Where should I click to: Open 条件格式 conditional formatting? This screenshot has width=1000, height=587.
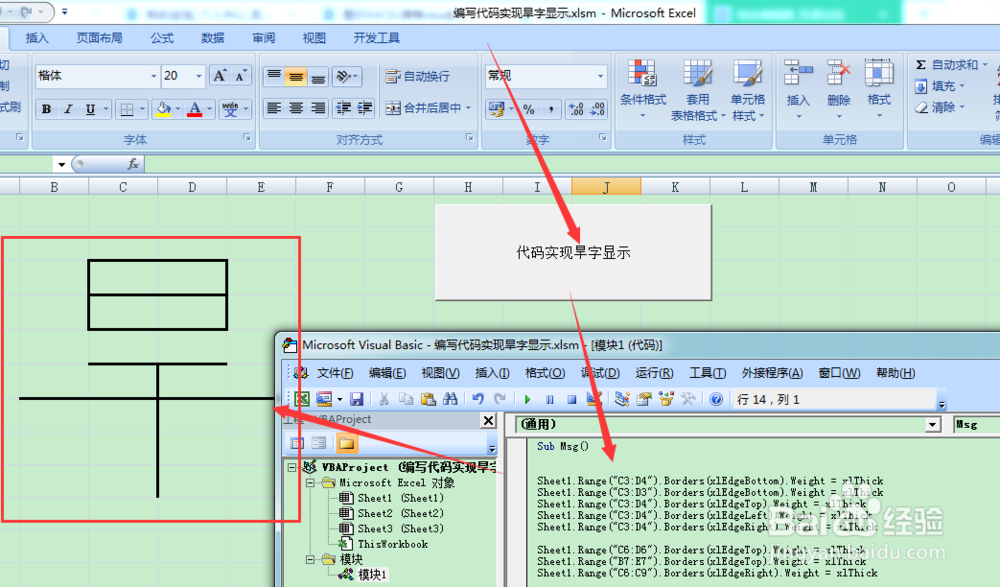(x=643, y=89)
